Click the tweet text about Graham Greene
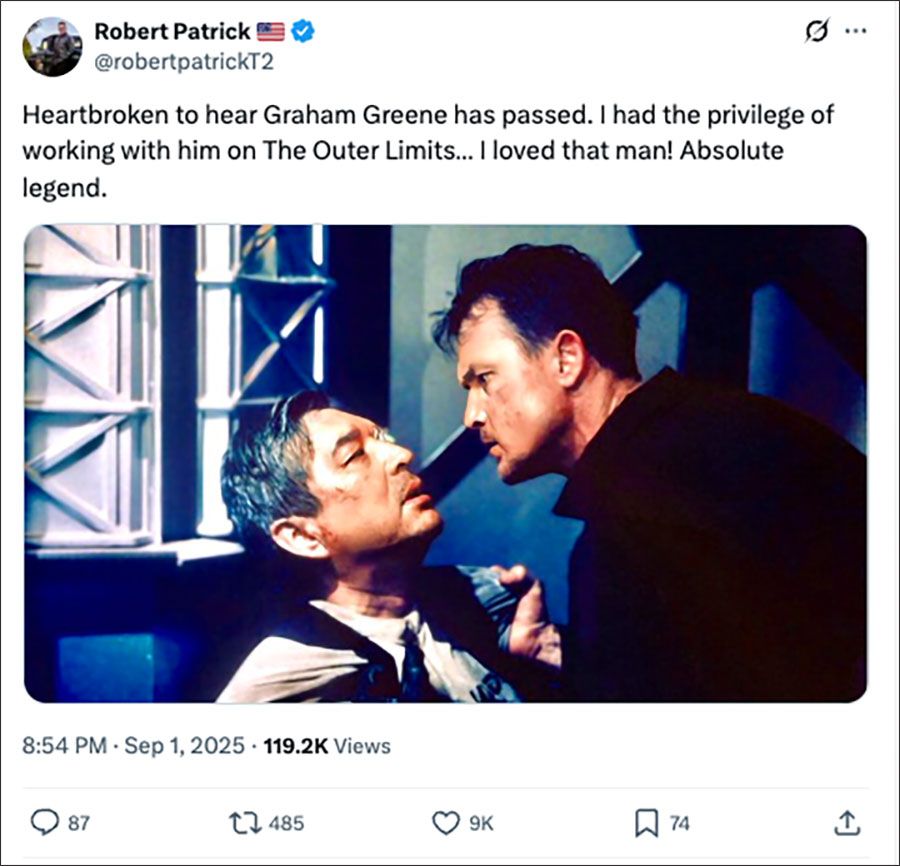 pyautogui.click(x=428, y=150)
